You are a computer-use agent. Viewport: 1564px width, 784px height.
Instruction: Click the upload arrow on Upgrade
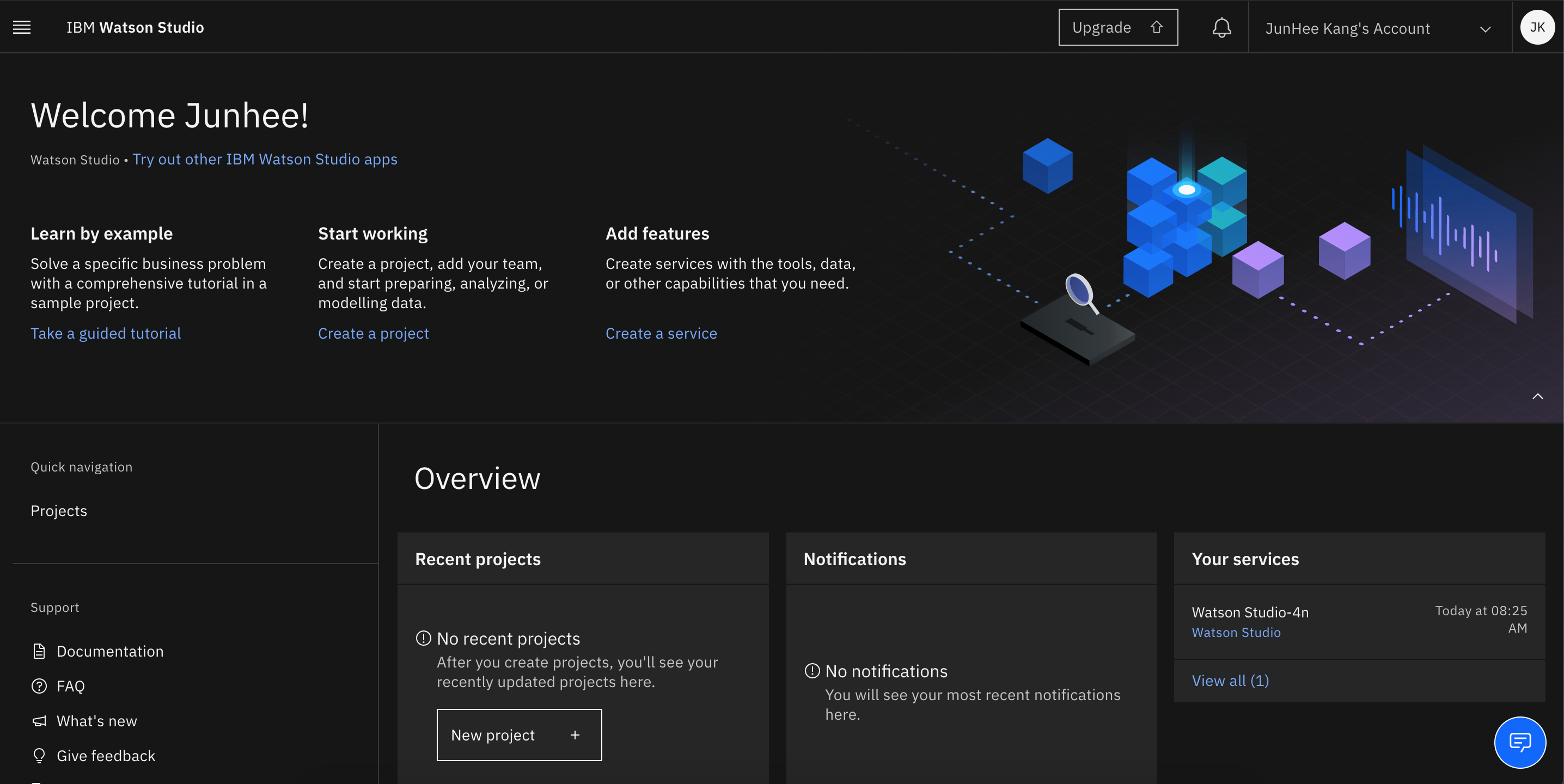pyautogui.click(x=1157, y=27)
